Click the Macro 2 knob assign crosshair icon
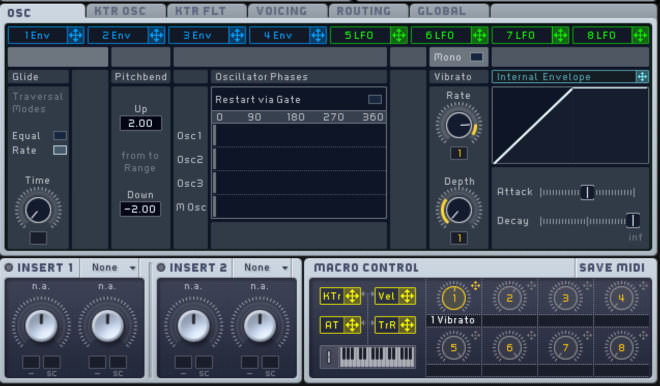The width and height of the screenshot is (660, 386). [x=532, y=286]
